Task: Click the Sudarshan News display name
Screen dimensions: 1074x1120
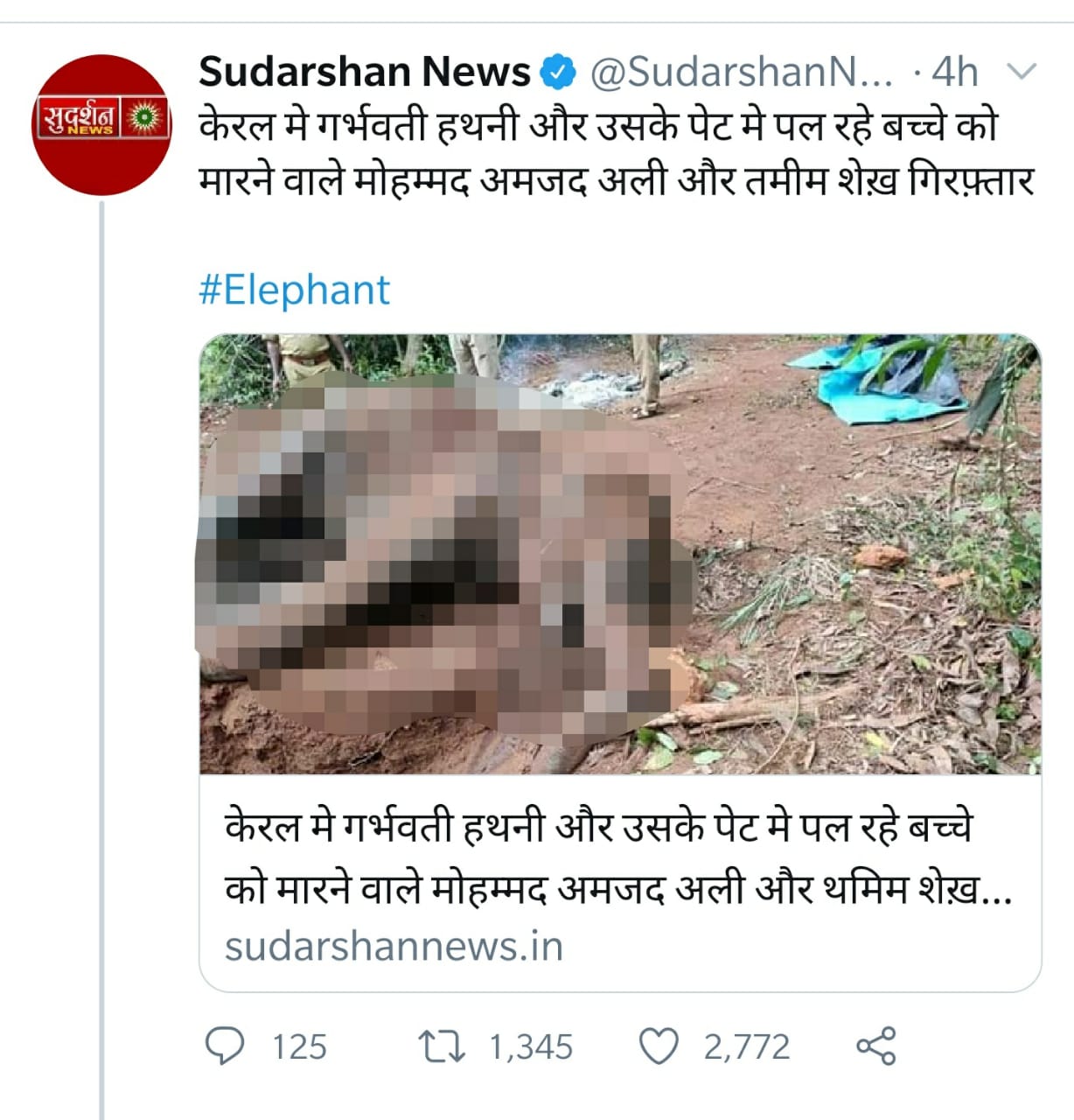Action: 365,72
